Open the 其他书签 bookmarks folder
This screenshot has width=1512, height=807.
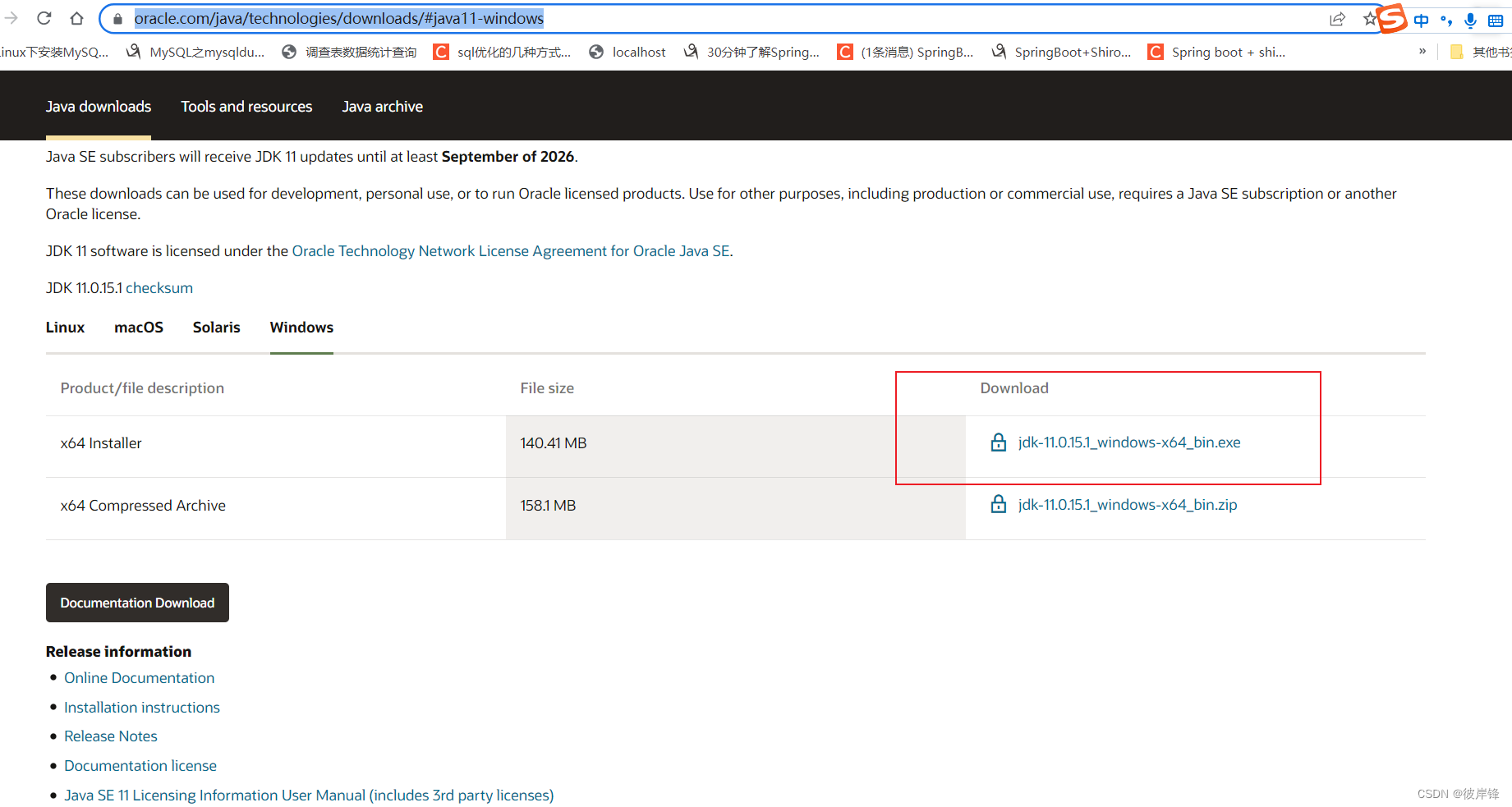pyautogui.click(x=1481, y=52)
